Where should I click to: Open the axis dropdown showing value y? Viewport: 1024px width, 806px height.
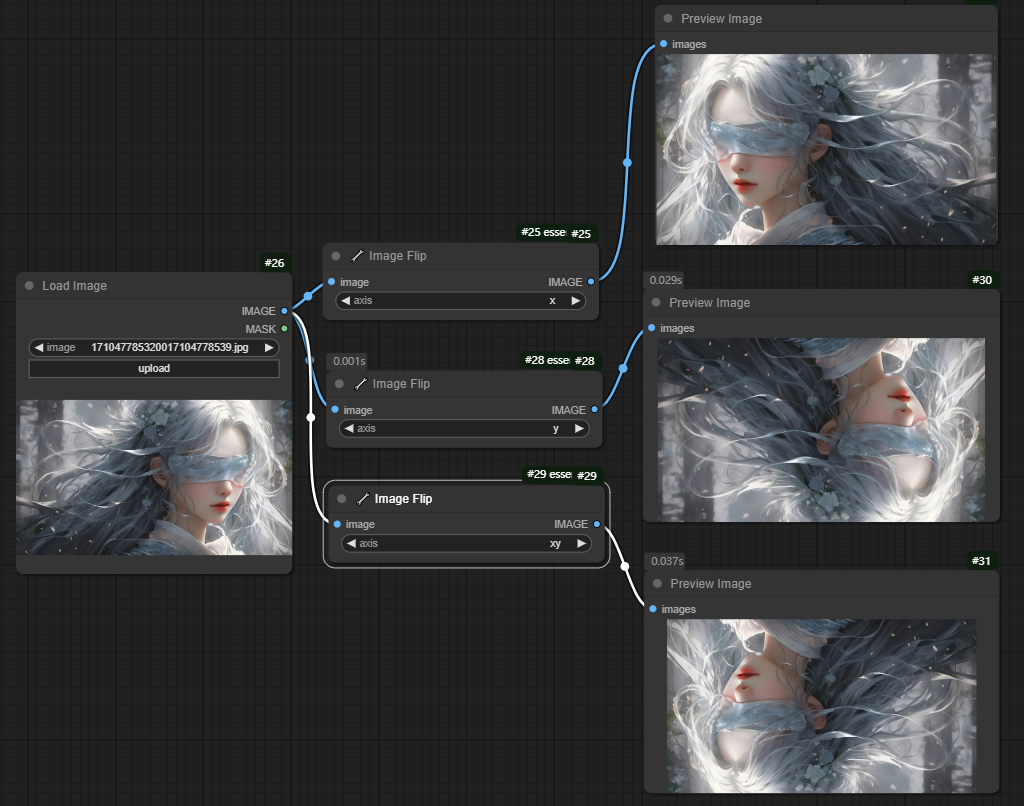(x=465, y=428)
